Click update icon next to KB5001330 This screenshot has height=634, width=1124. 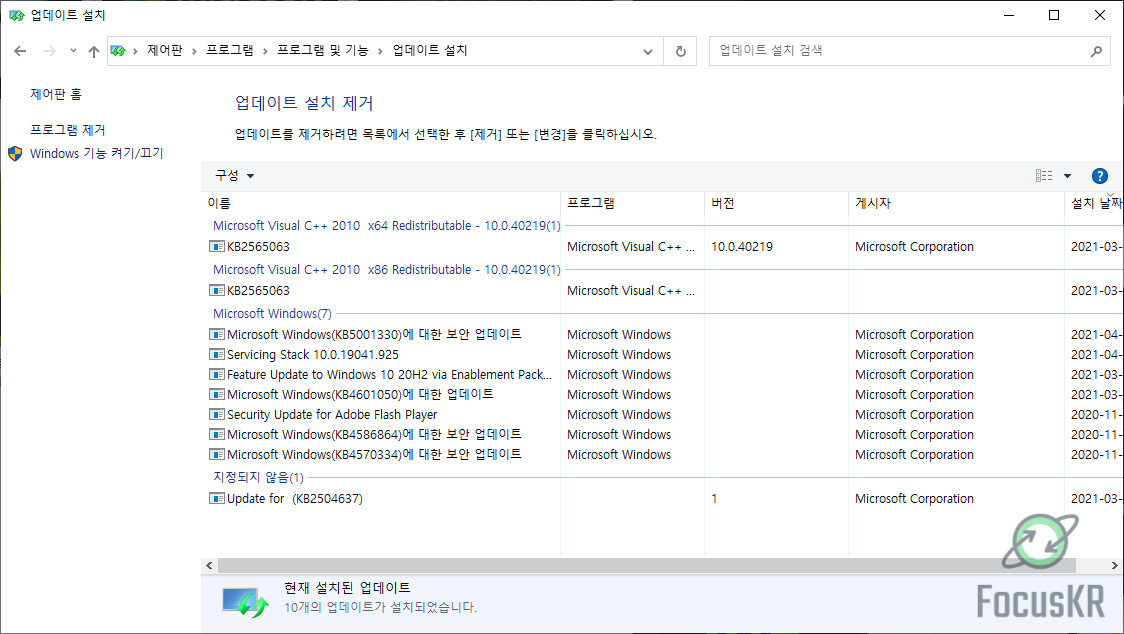click(x=216, y=334)
